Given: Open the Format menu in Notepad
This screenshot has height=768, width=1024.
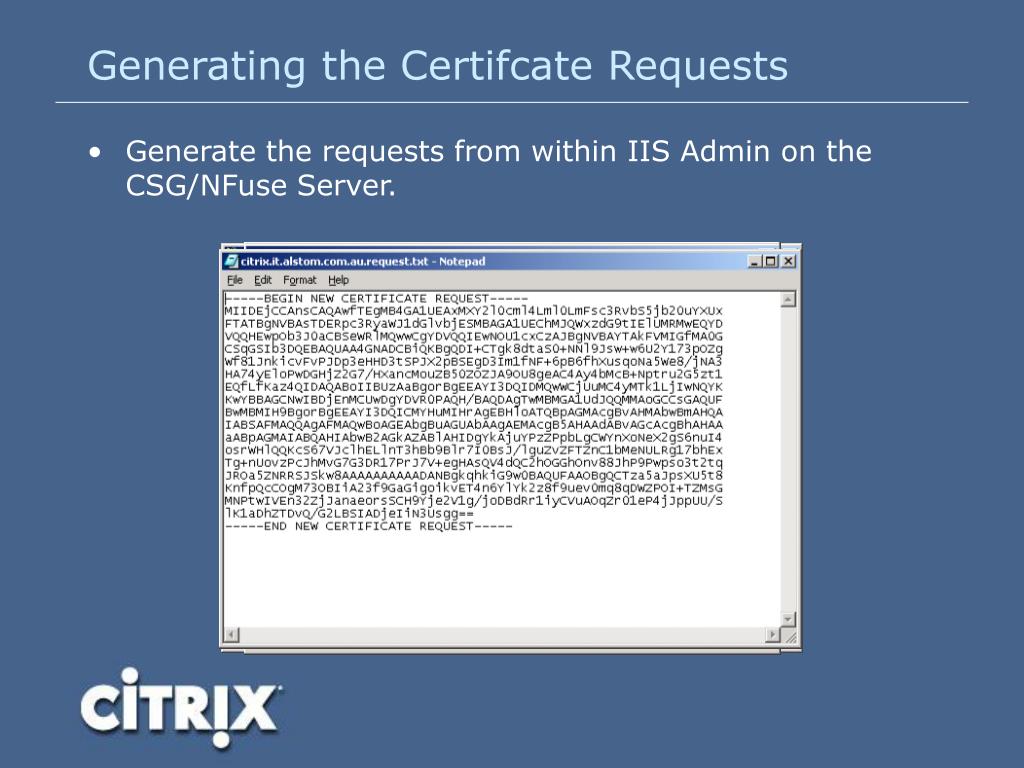Looking at the screenshot, I should (x=299, y=280).
